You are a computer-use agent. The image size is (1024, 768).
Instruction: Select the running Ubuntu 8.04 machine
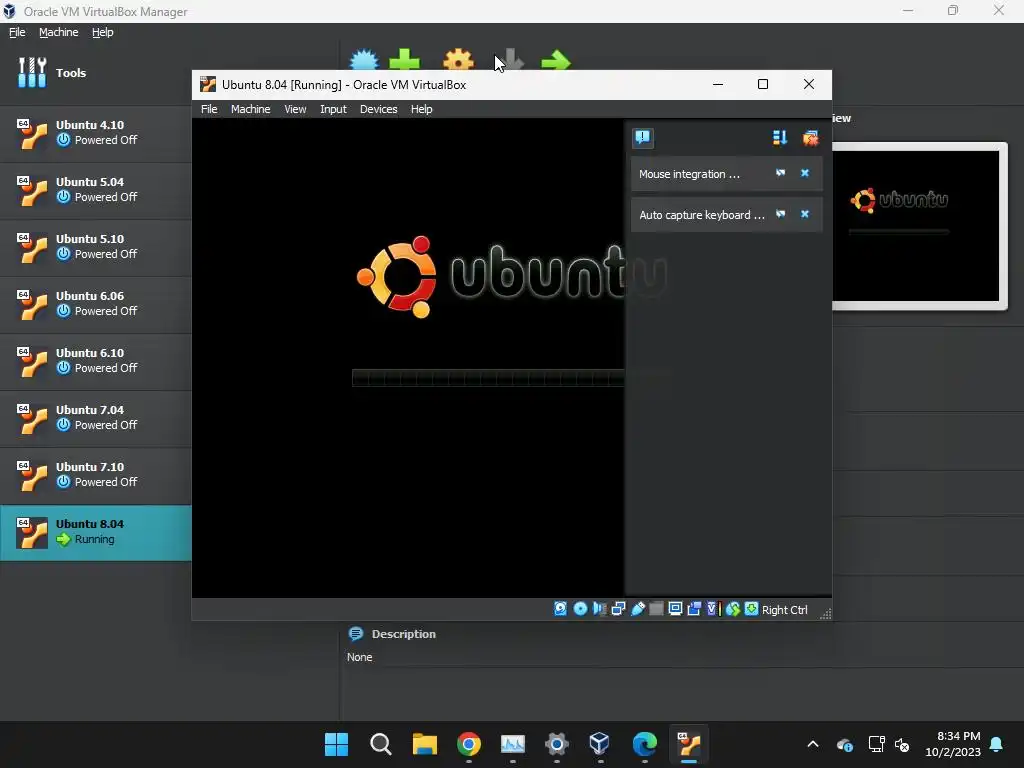(x=95, y=532)
